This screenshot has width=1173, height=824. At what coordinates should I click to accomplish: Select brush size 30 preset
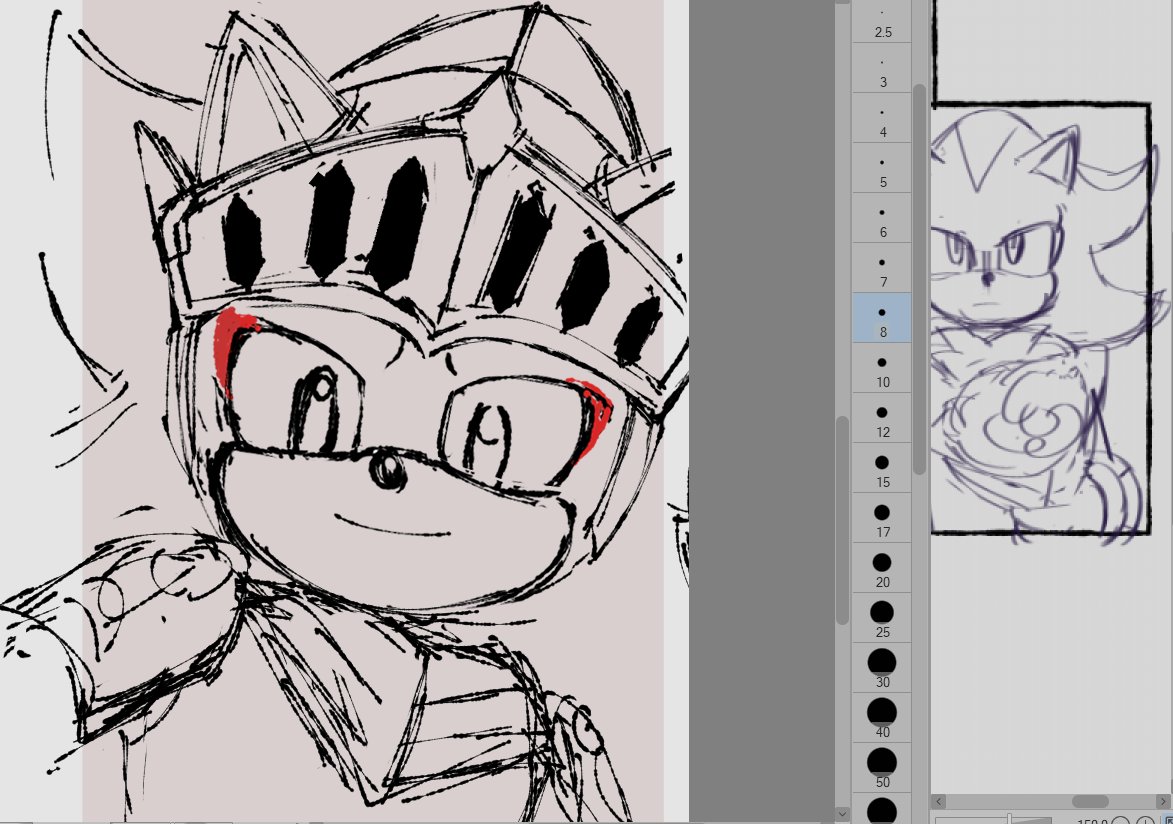click(882, 668)
